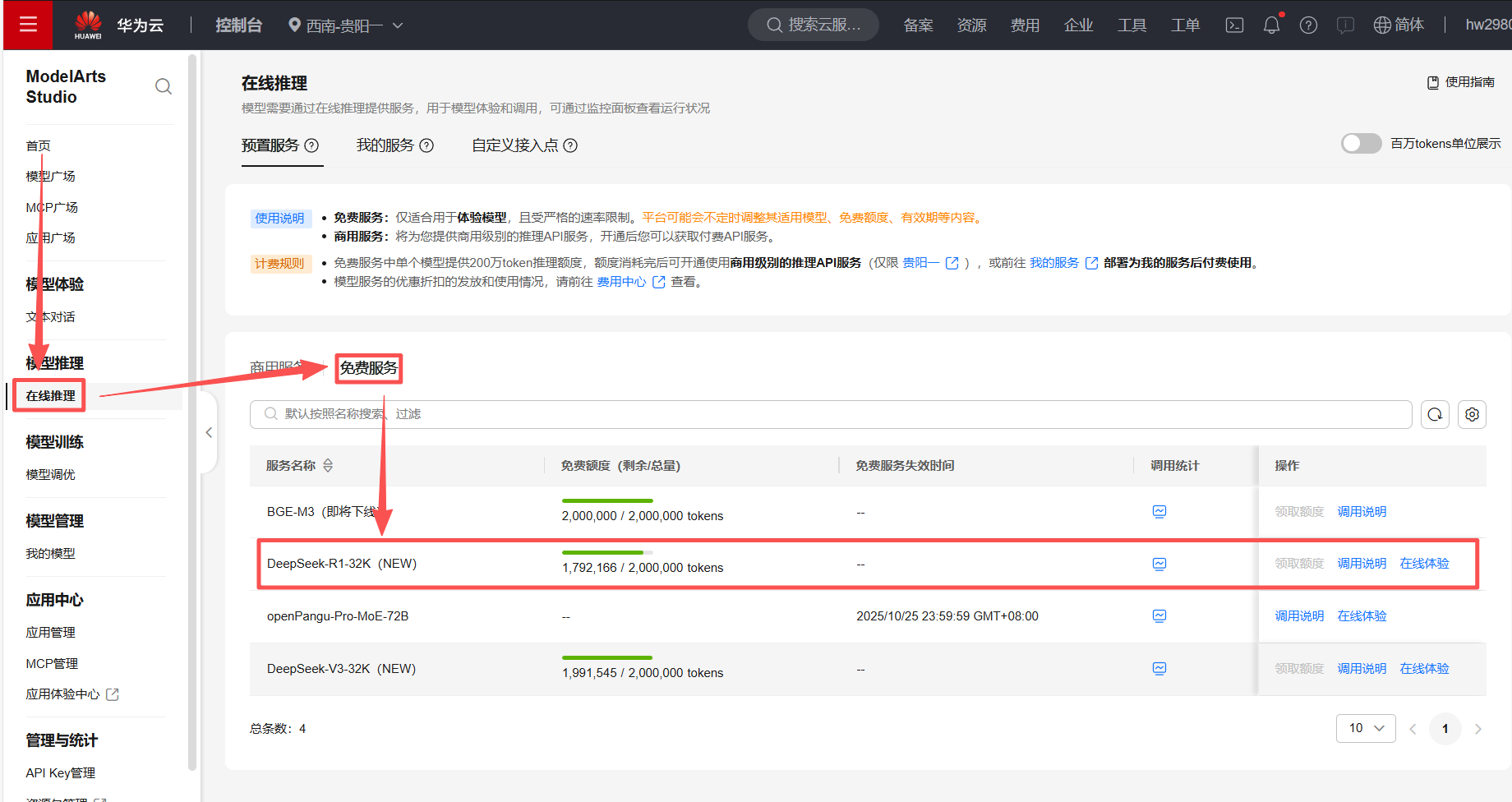This screenshot has height=802, width=1512.
Task: Open the notification bell
Action: [x=1271, y=25]
